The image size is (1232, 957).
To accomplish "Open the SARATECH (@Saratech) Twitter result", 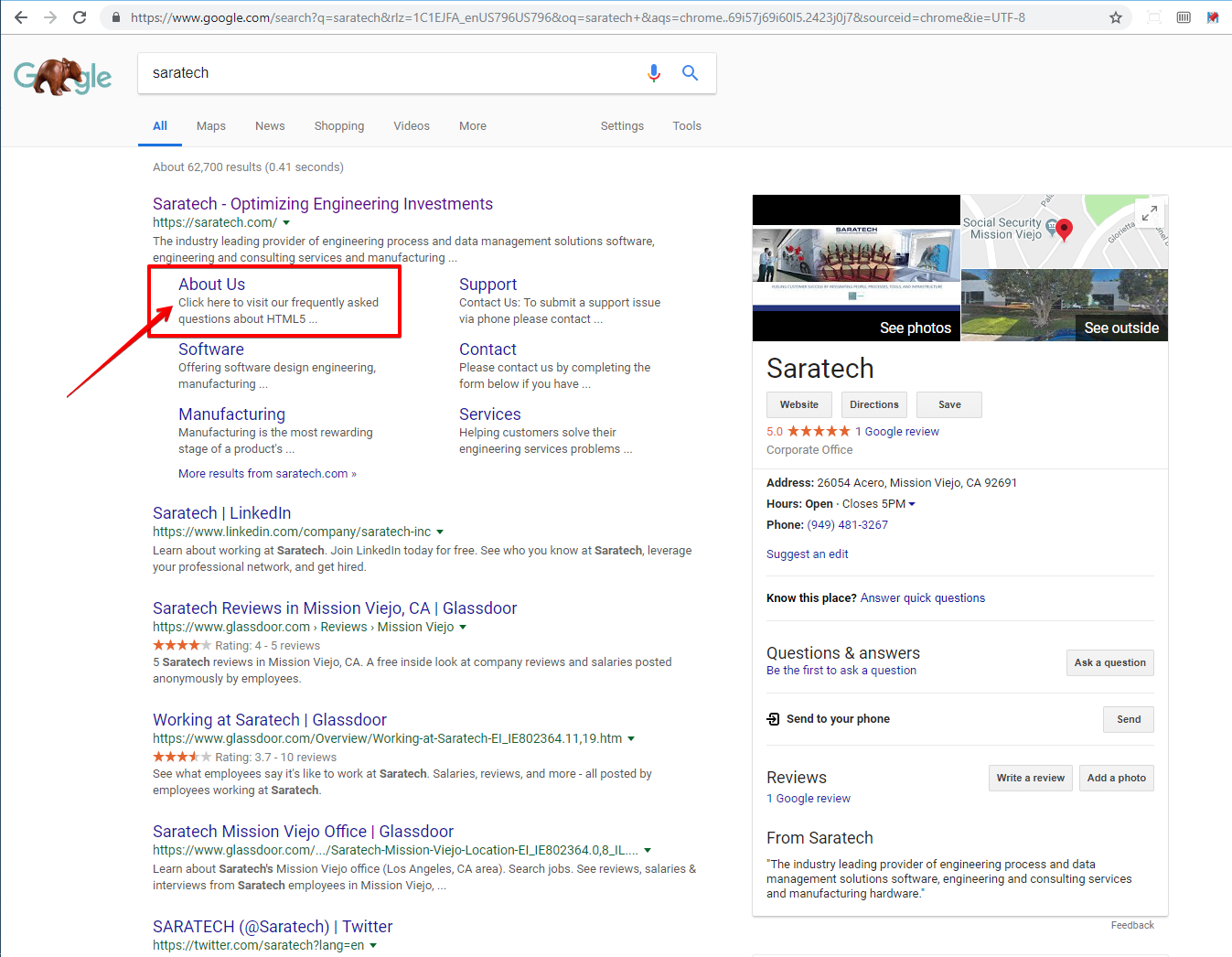I will pyautogui.click(x=273, y=927).
